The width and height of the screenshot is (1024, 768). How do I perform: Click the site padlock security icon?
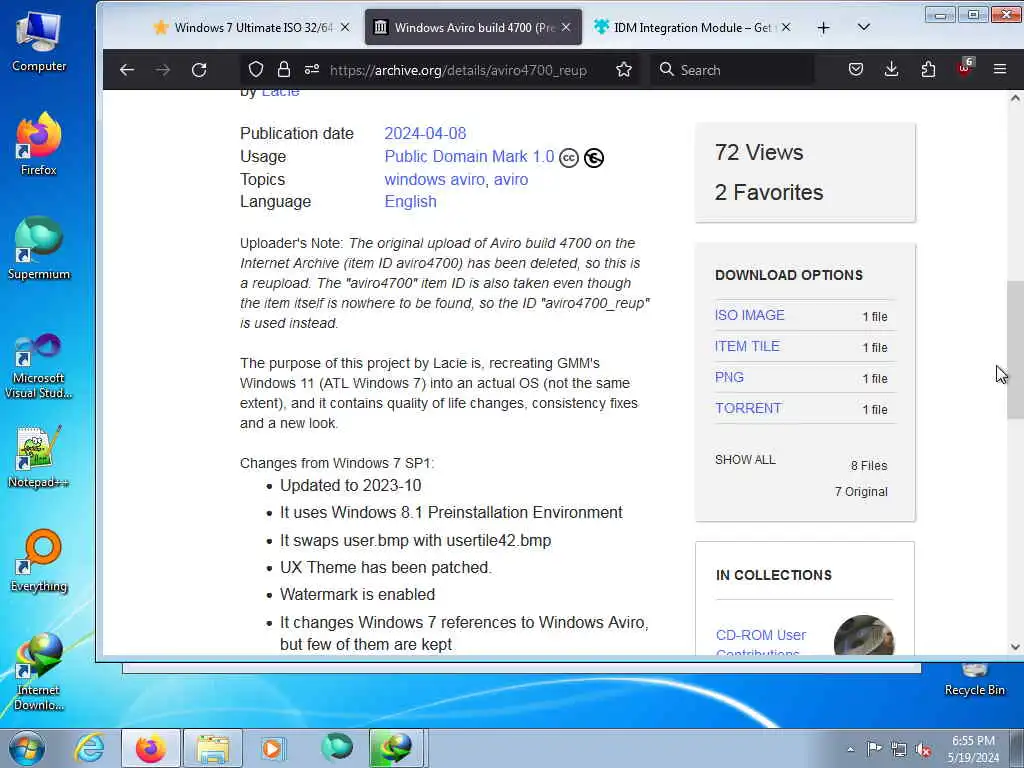(x=283, y=70)
